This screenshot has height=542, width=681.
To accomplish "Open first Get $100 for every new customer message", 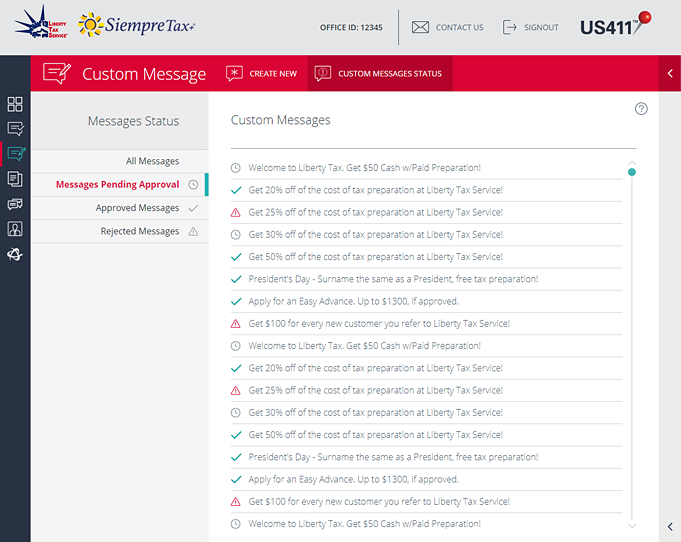I will coord(426,324).
